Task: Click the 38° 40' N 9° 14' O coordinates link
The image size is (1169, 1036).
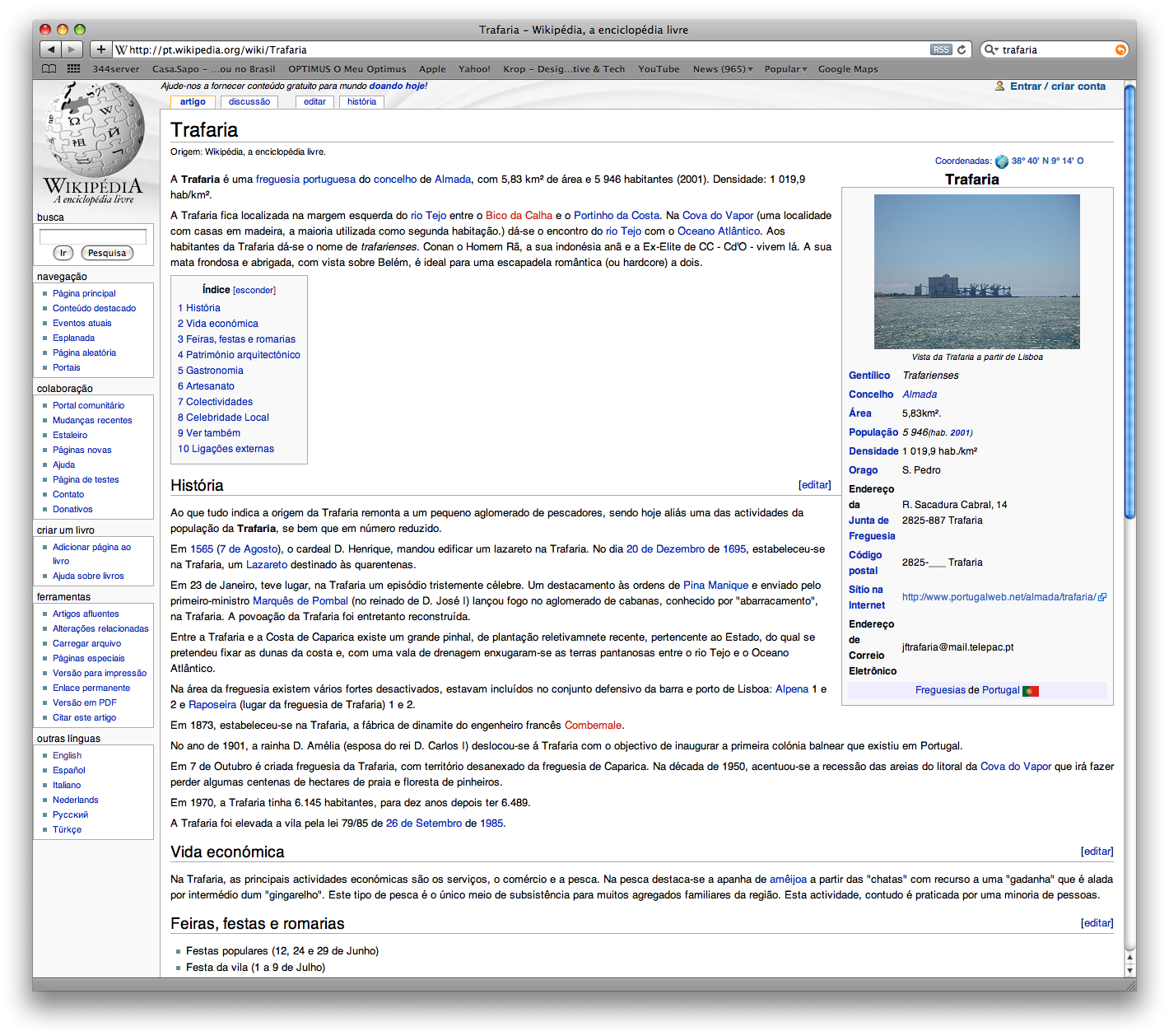Action: click(1047, 161)
